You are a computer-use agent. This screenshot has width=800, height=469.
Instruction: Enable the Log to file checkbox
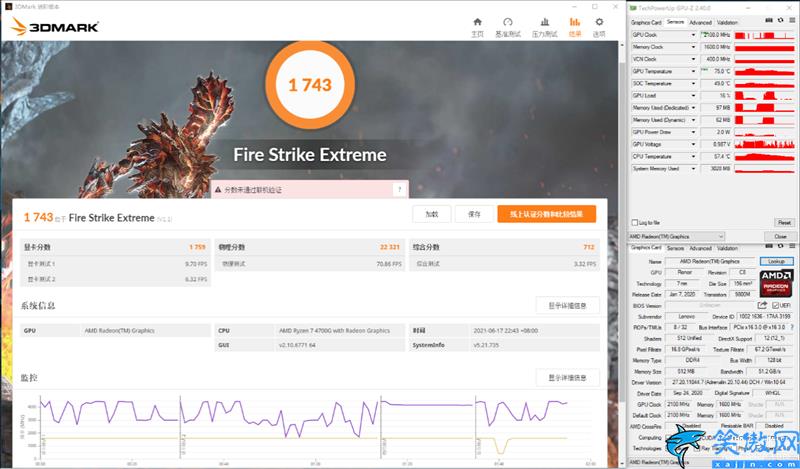coord(635,223)
